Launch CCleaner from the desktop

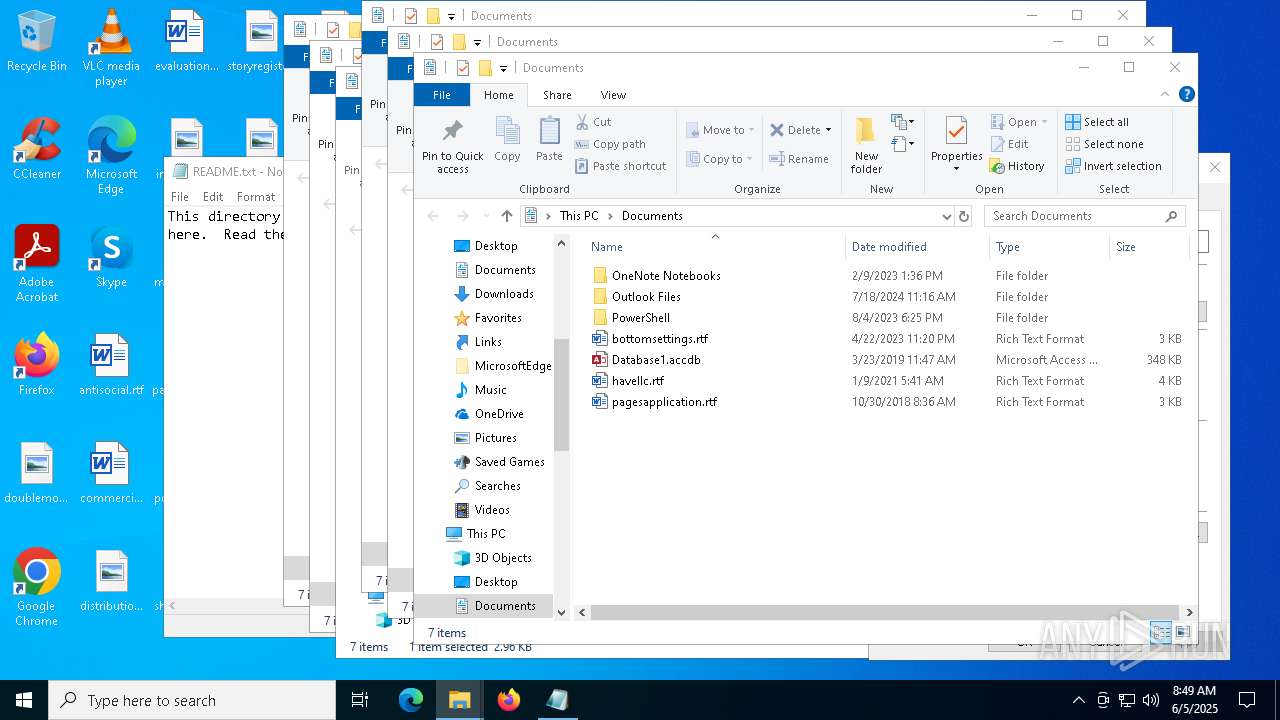tap(36, 149)
